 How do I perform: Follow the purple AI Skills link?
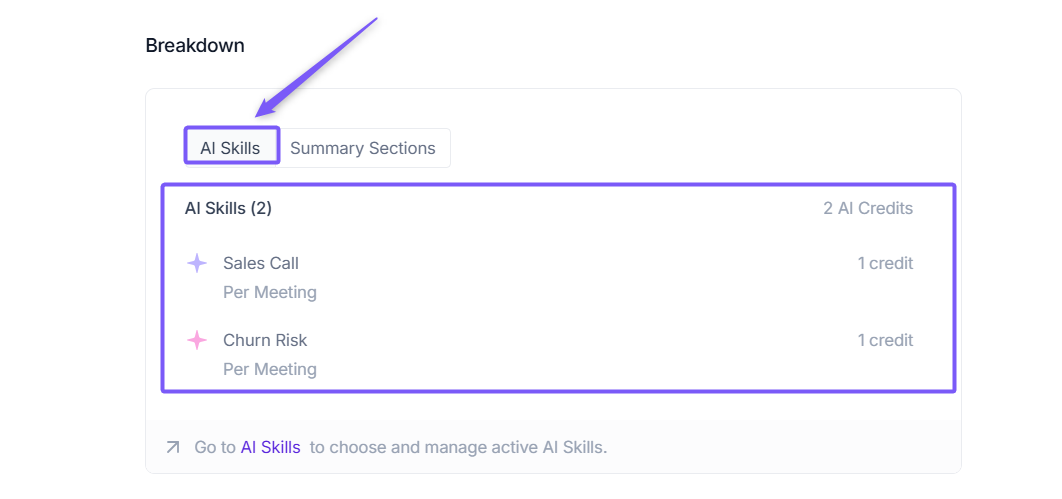(270, 447)
